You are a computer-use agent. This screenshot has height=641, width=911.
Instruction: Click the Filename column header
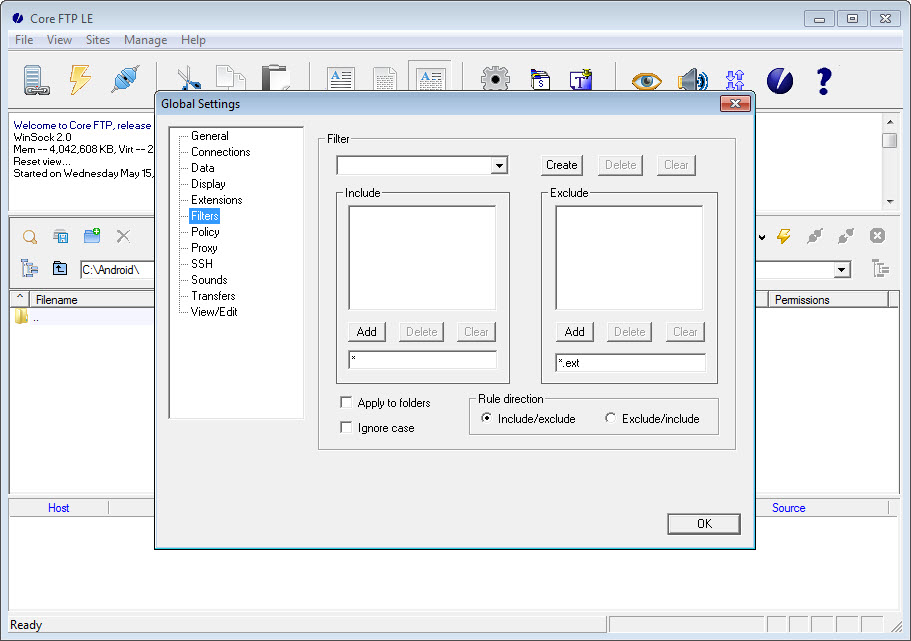(92, 300)
